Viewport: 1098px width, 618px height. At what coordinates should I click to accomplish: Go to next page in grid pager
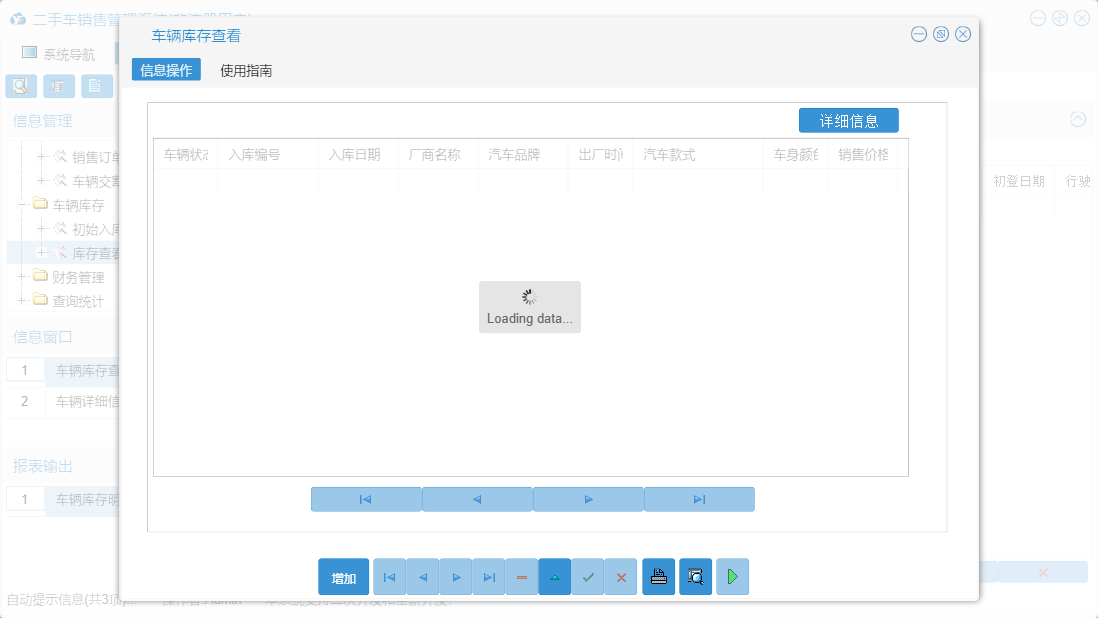(x=588, y=499)
